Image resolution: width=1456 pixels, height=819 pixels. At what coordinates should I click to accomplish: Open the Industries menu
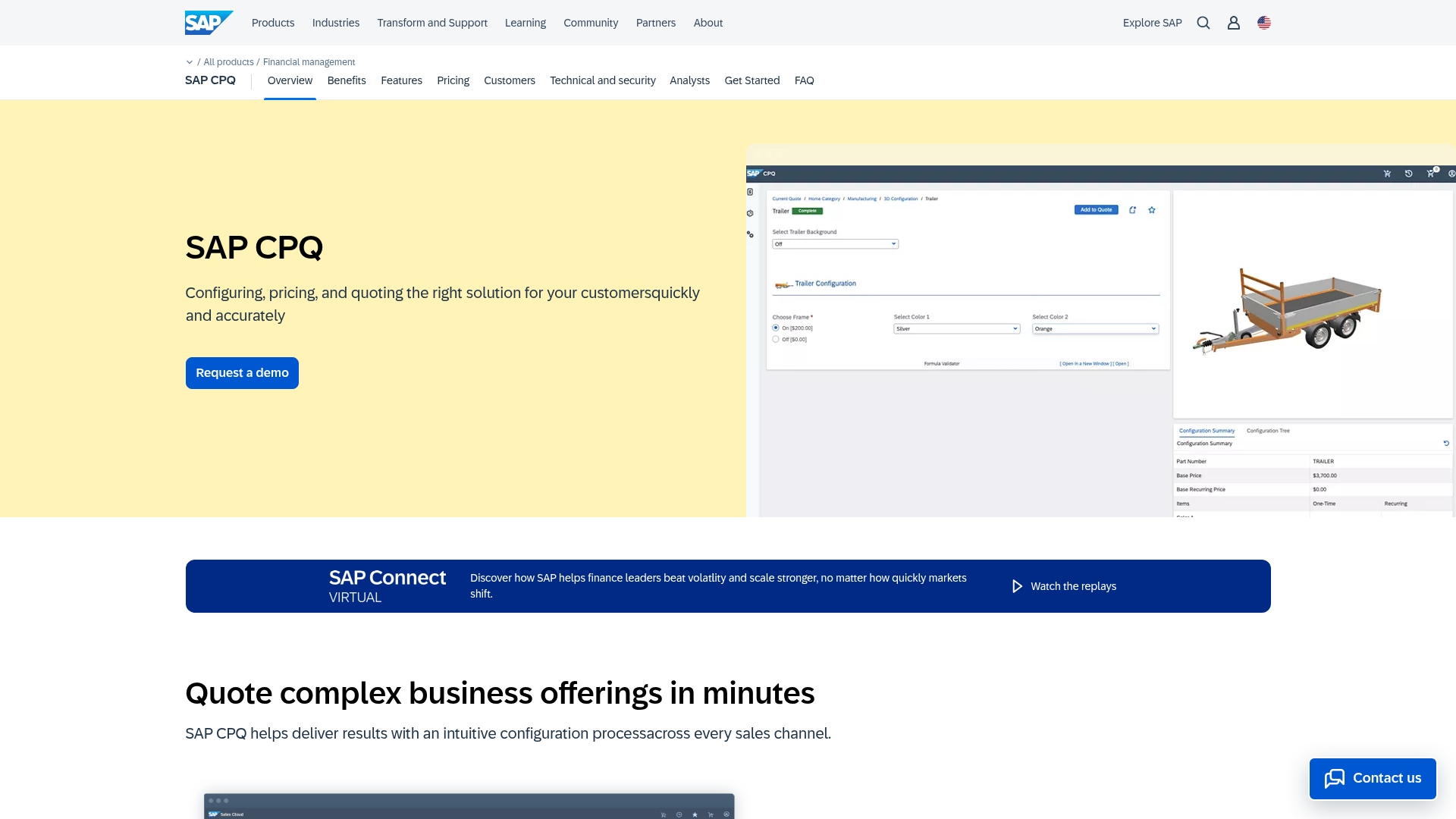coord(335,23)
